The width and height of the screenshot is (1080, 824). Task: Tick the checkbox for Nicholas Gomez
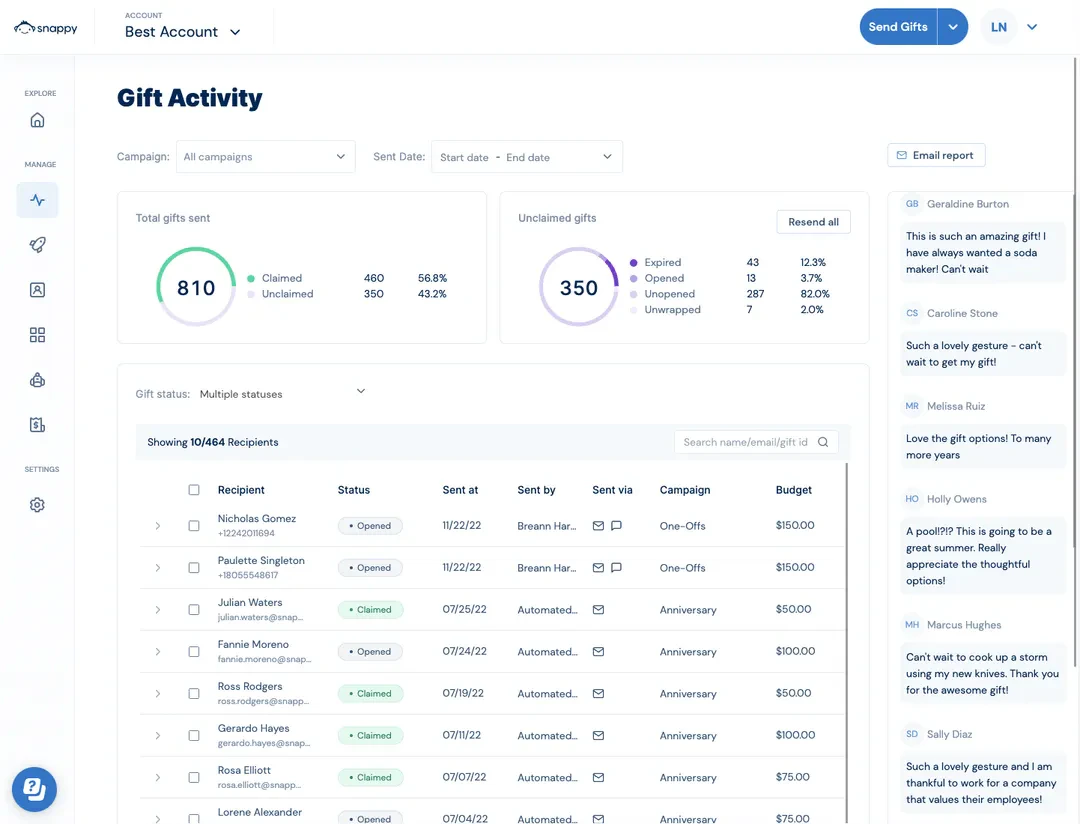[x=194, y=526]
